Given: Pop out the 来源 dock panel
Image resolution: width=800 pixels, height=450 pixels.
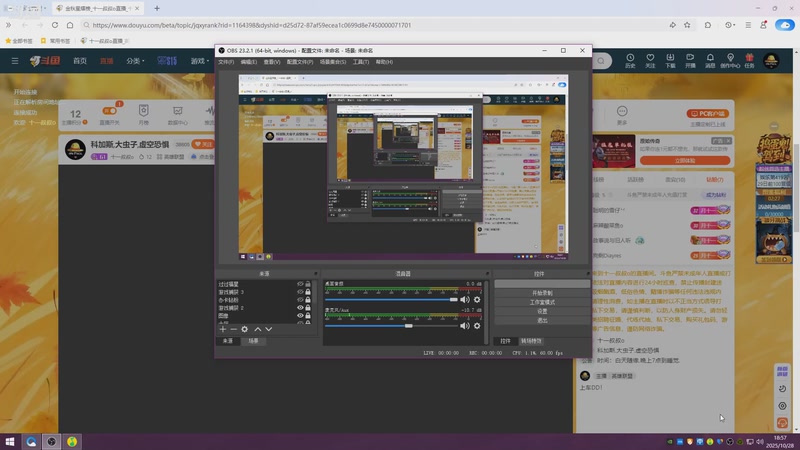Looking at the screenshot, I should 316,274.
